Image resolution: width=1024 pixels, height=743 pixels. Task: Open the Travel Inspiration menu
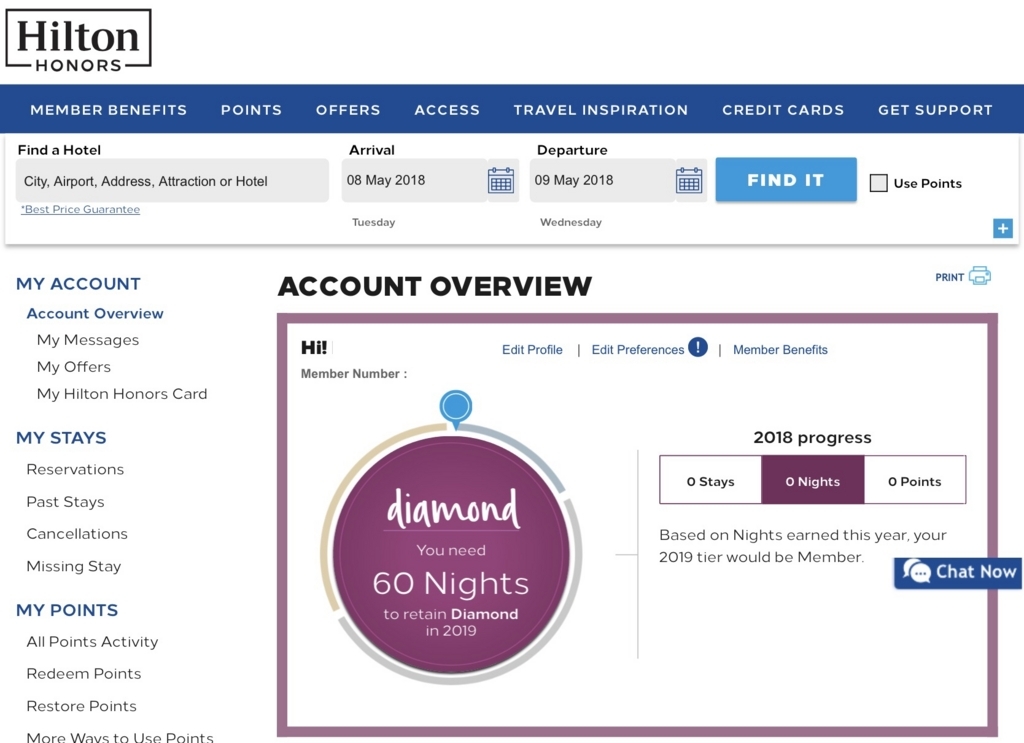click(x=601, y=110)
